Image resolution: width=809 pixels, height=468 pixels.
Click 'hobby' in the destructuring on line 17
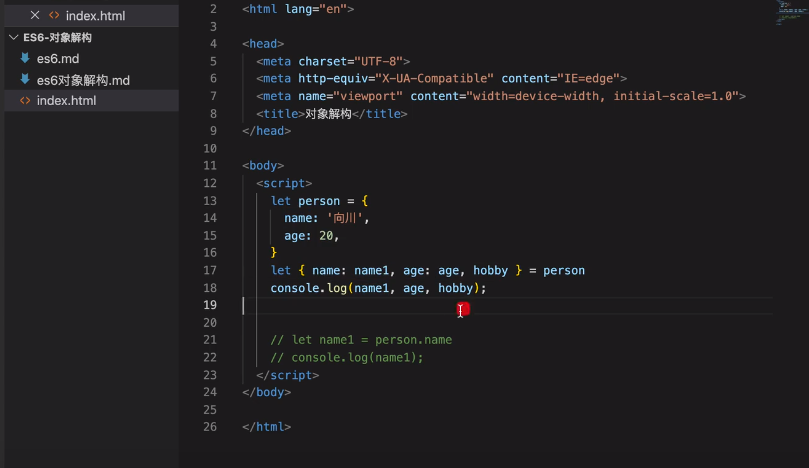pyautogui.click(x=490, y=270)
